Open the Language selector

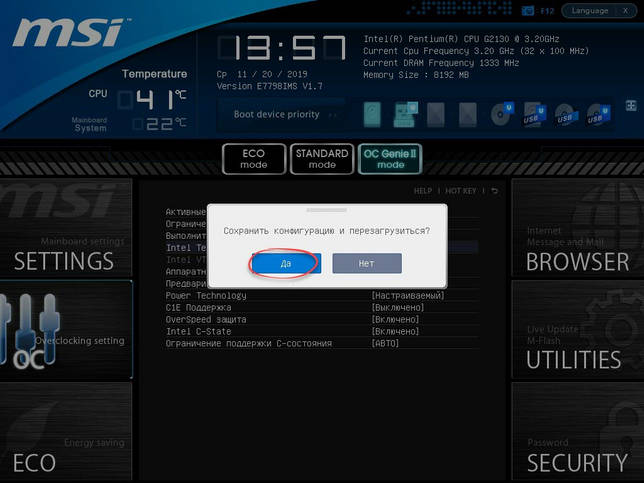tap(590, 11)
